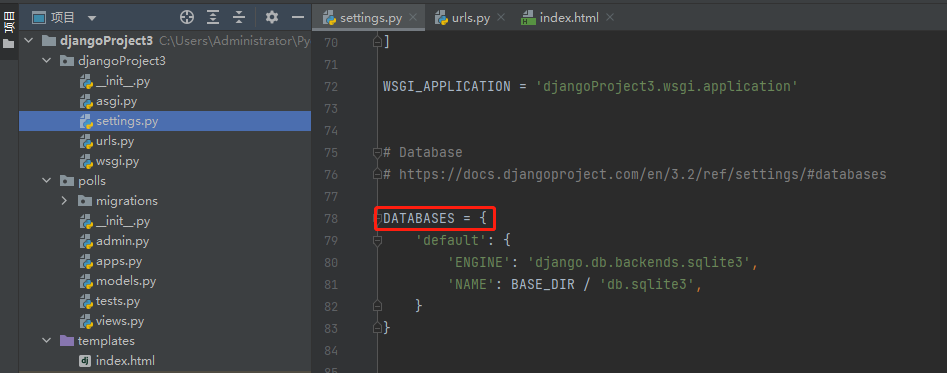Expand the migrations folder
This screenshot has height=373, width=947.
tap(64, 200)
